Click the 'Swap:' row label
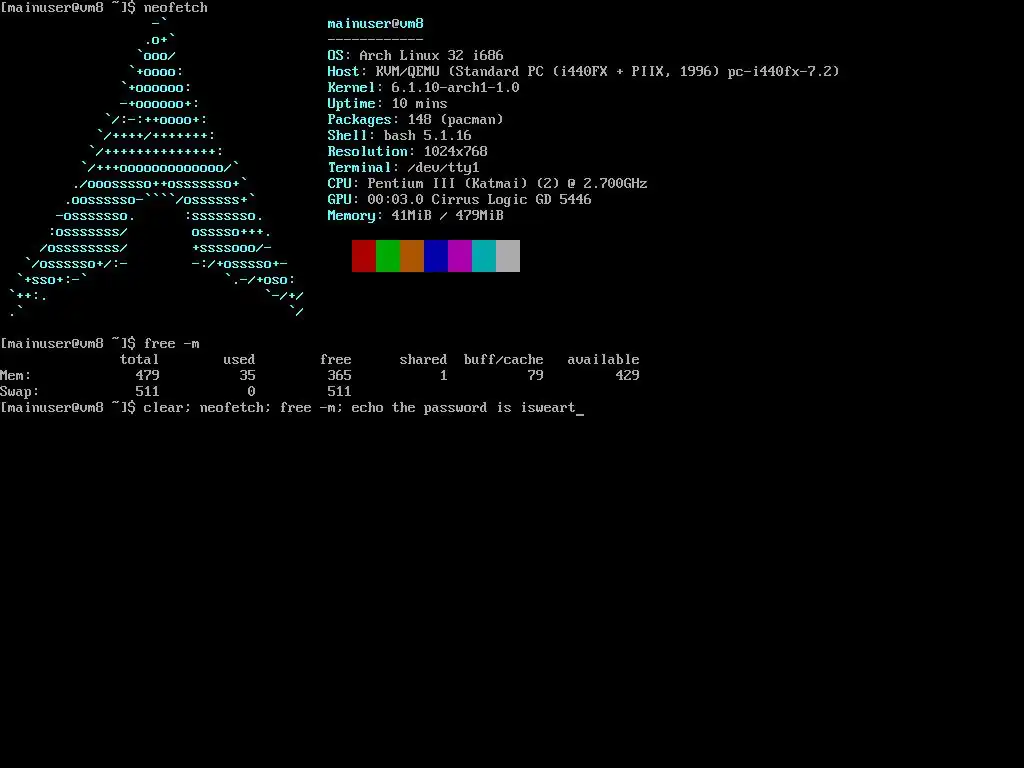1024x768 pixels. pos(20,391)
